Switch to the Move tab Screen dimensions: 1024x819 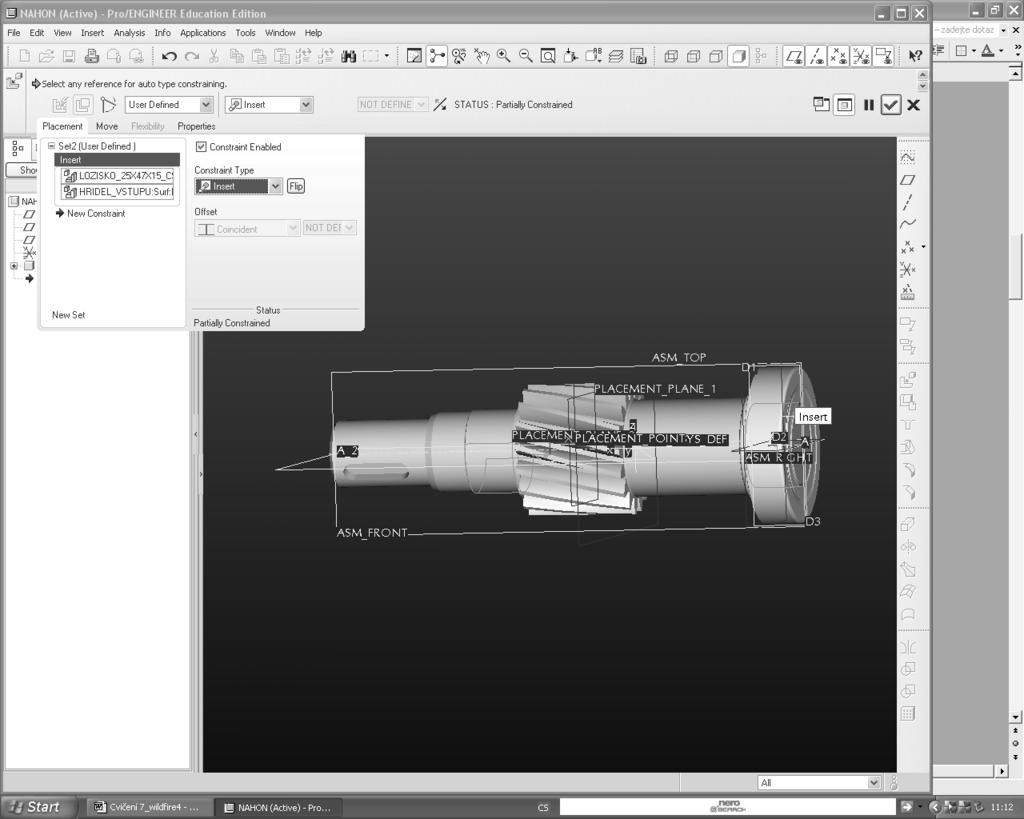[107, 126]
